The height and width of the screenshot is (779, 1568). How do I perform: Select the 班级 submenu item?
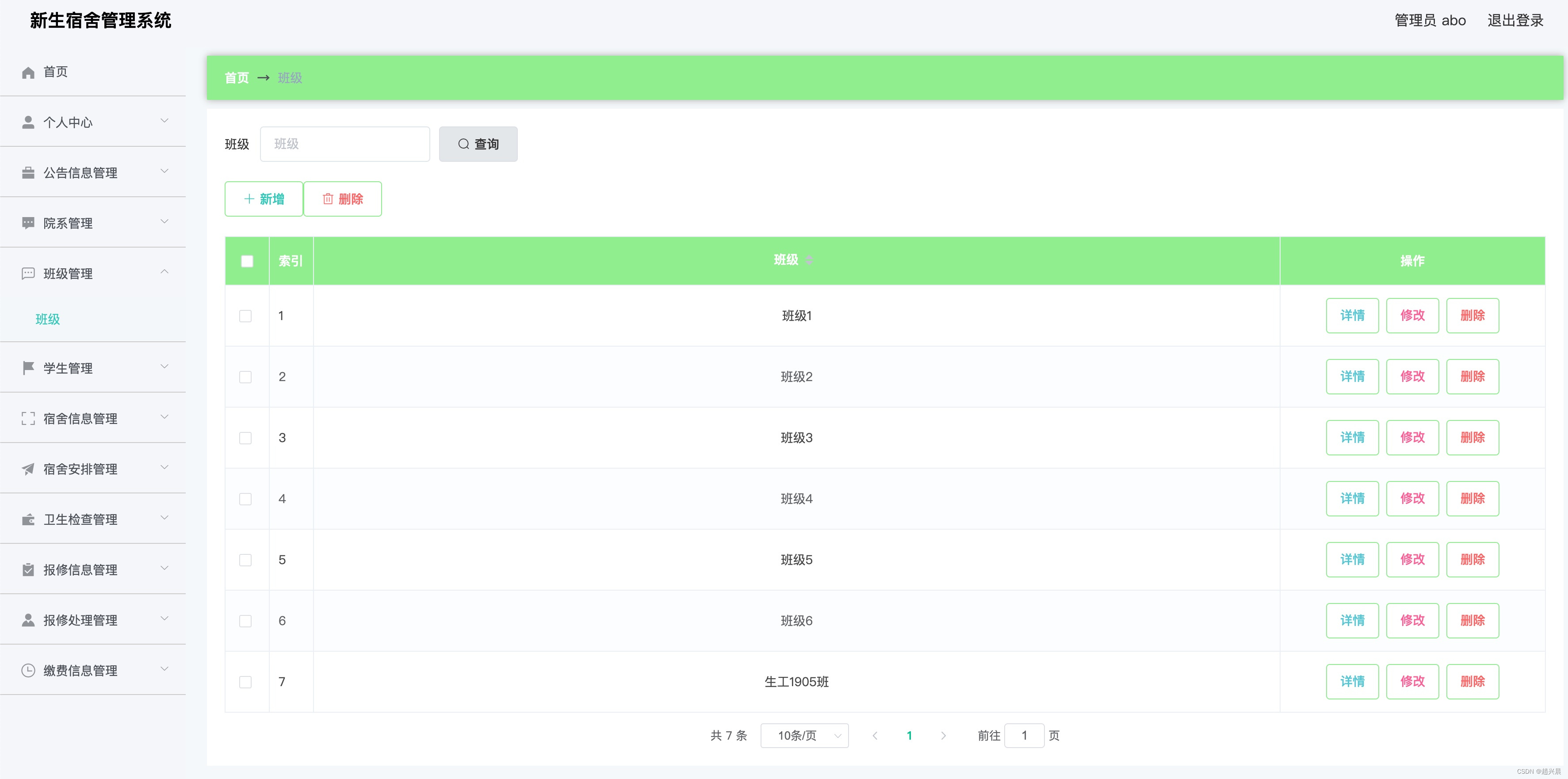click(47, 320)
